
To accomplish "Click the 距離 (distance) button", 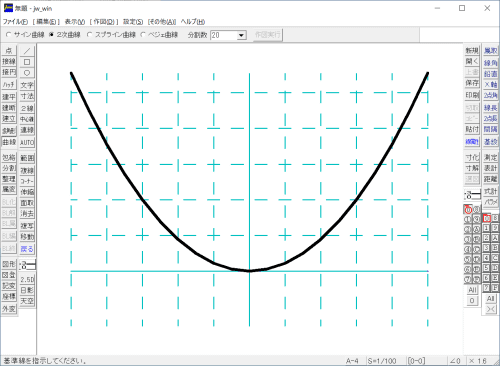I will (x=490, y=179).
